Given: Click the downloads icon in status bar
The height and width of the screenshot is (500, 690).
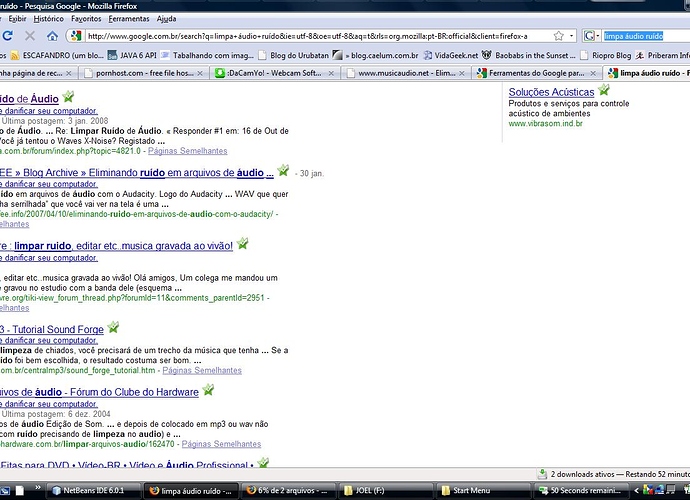Looking at the screenshot, I should tap(542, 474).
